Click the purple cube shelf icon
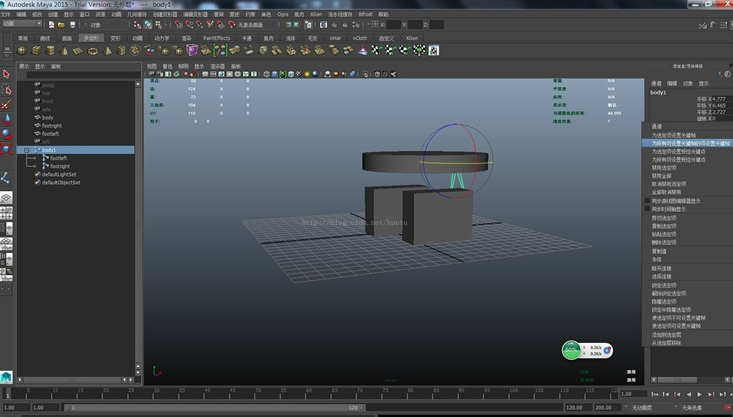The width and height of the screenshot is (733, 417). [x=192, y=50]
